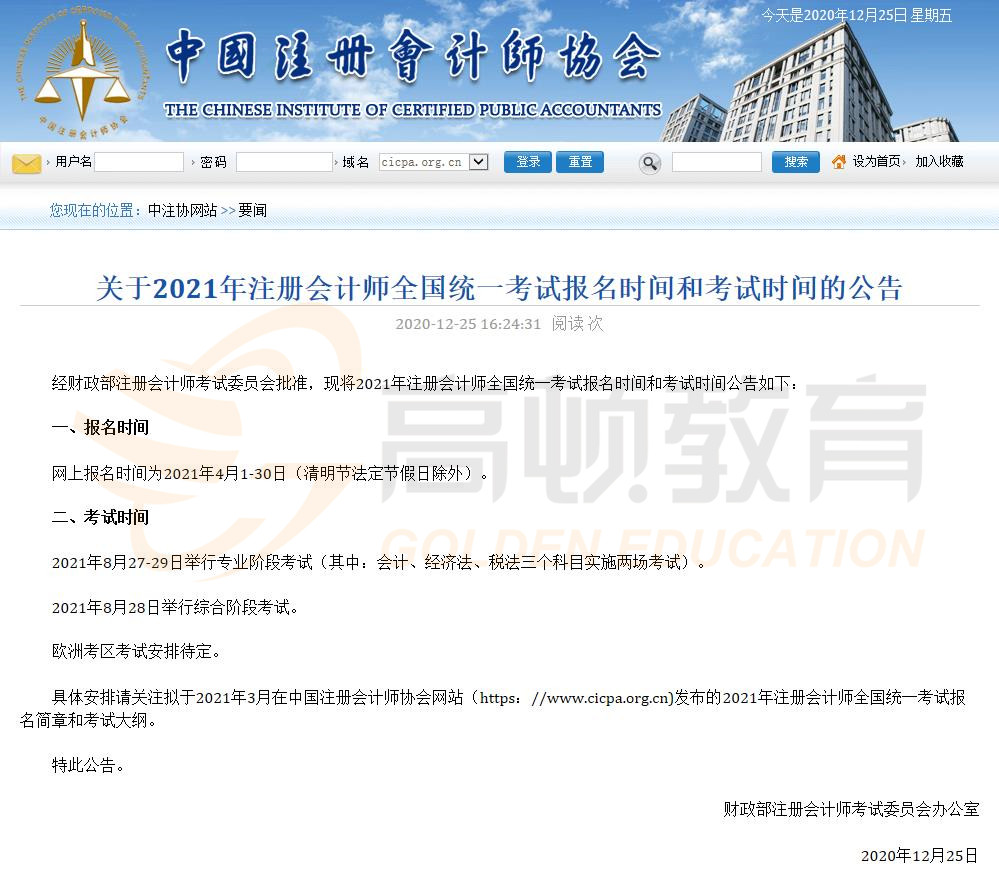The width and height of the screenshot is (999, 881).
Task: Focus the 用户名 username input field
Action: click(139, 162)
